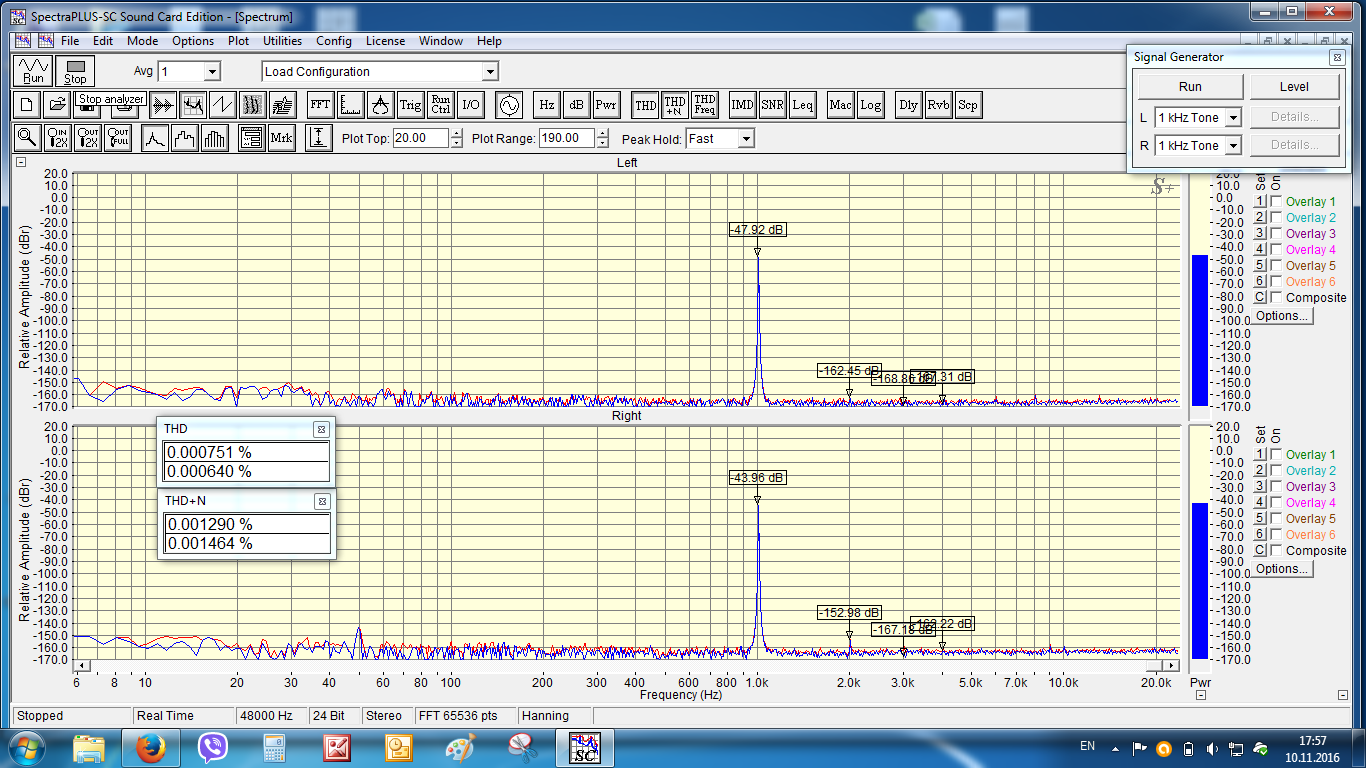Click the Trig trigger icon
This screenshot has width=1366, height=768.
point(410,104)
